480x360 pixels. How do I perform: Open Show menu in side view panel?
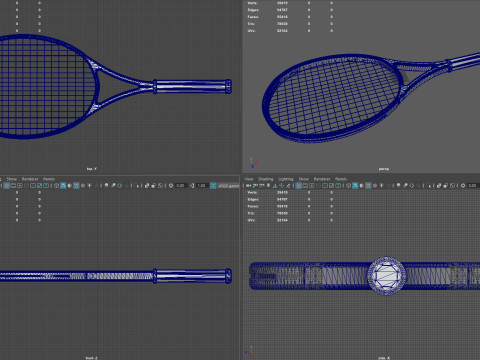point(304,179)
